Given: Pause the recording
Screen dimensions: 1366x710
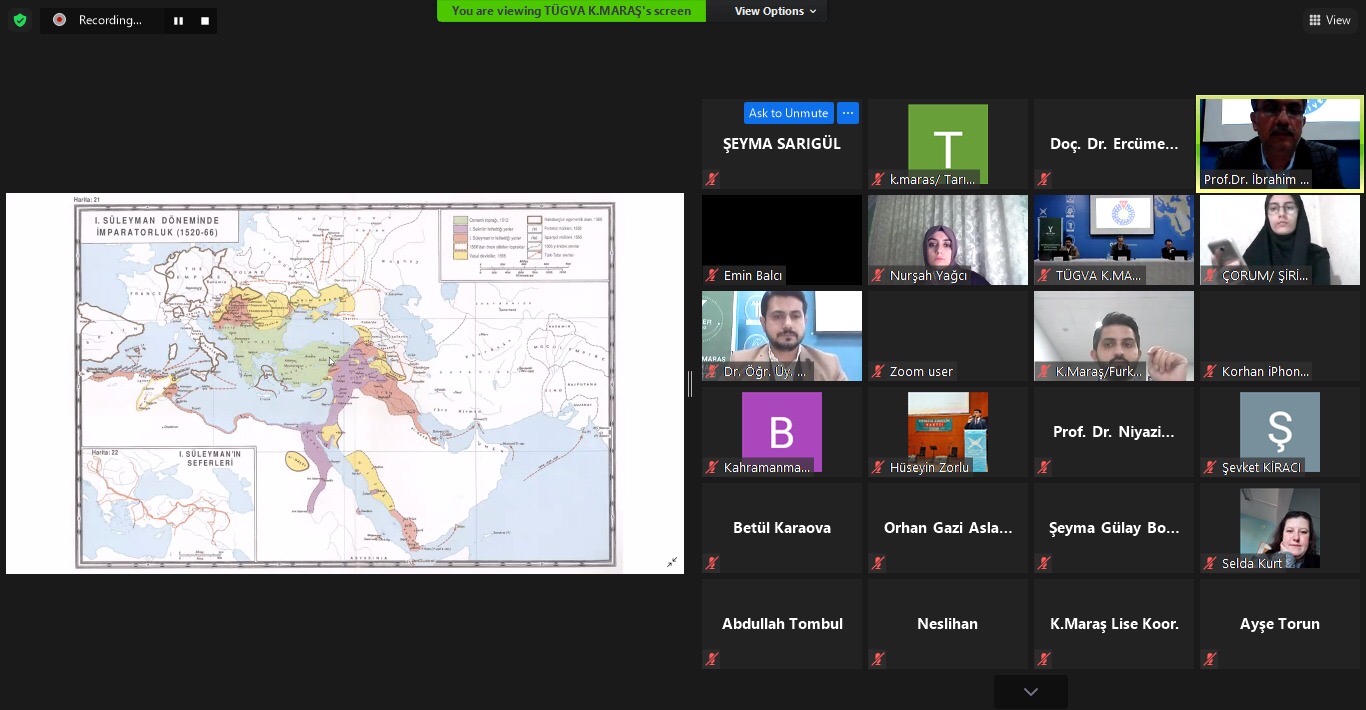Looking at the screenshot, I should click(x=178, y=21).
